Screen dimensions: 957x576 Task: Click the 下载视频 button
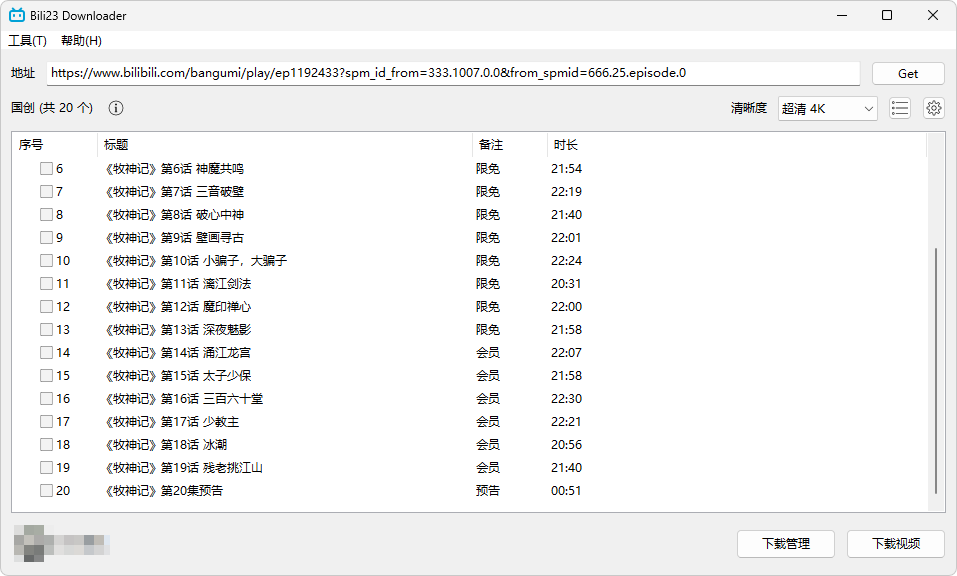896,544
